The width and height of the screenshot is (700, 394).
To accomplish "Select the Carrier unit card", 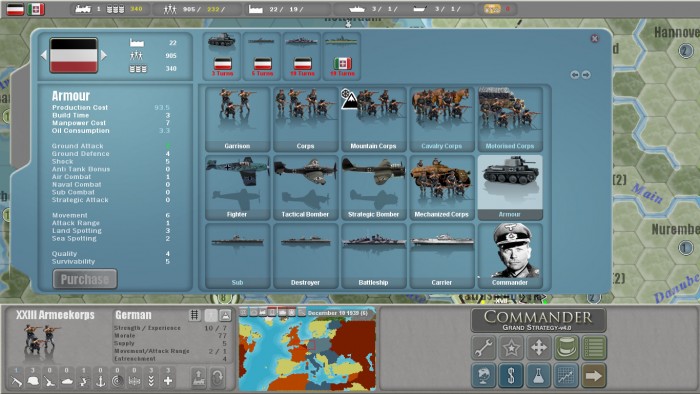I will coord(442,256).
